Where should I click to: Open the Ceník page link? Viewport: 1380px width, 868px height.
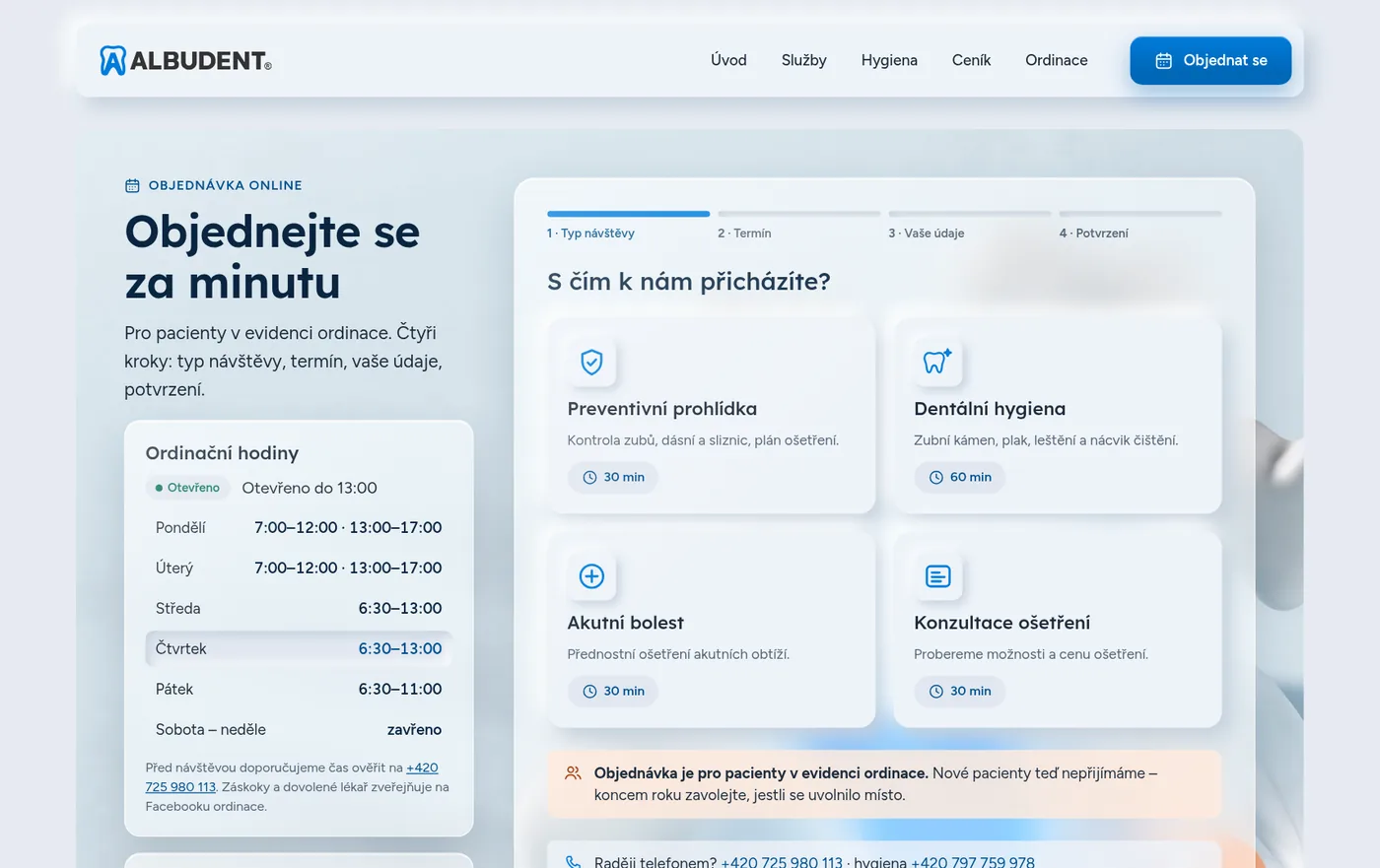coord(971,60)
